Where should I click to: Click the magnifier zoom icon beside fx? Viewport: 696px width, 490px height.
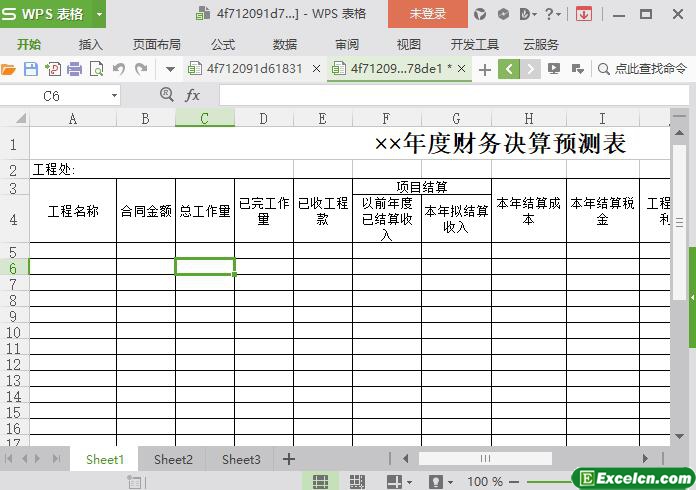pyautogui.click(x=166, y=94)
